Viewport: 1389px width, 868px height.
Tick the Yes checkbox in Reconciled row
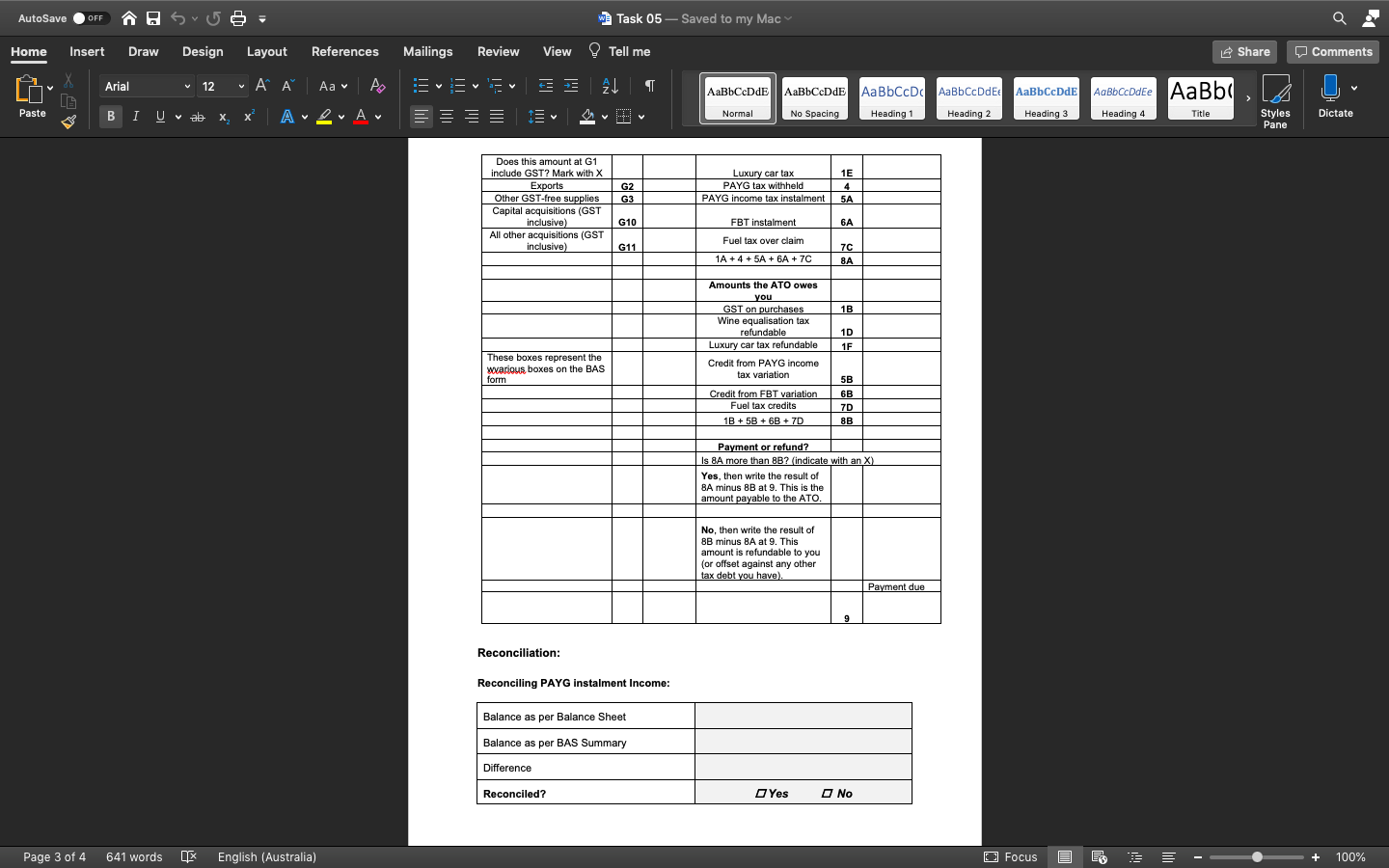pyautogui.click(x=761, y=794)
